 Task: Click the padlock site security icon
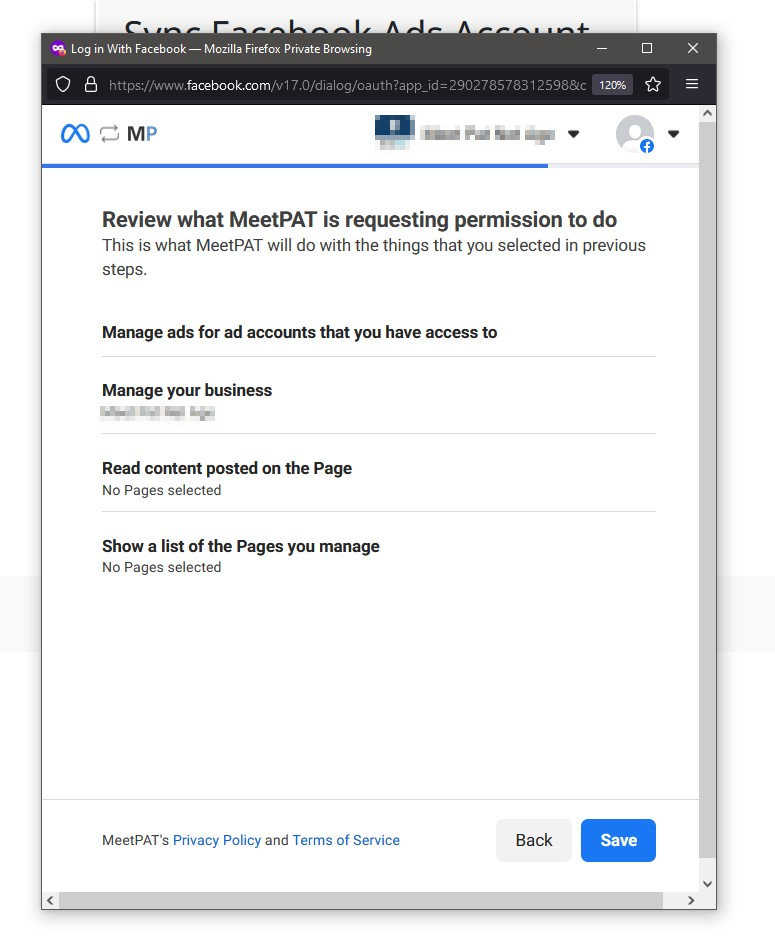[90, 85]
